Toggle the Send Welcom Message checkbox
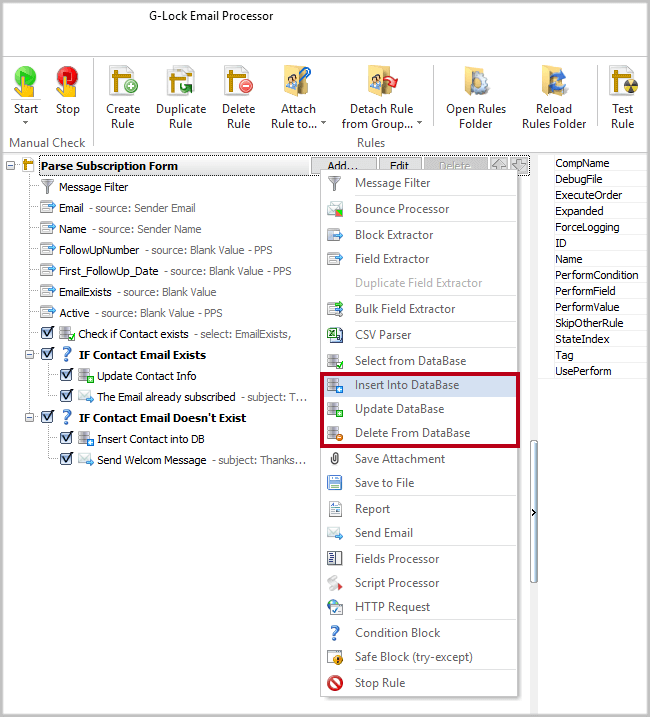The height and width of the screenshot is (717, 650). pos(66,459)
